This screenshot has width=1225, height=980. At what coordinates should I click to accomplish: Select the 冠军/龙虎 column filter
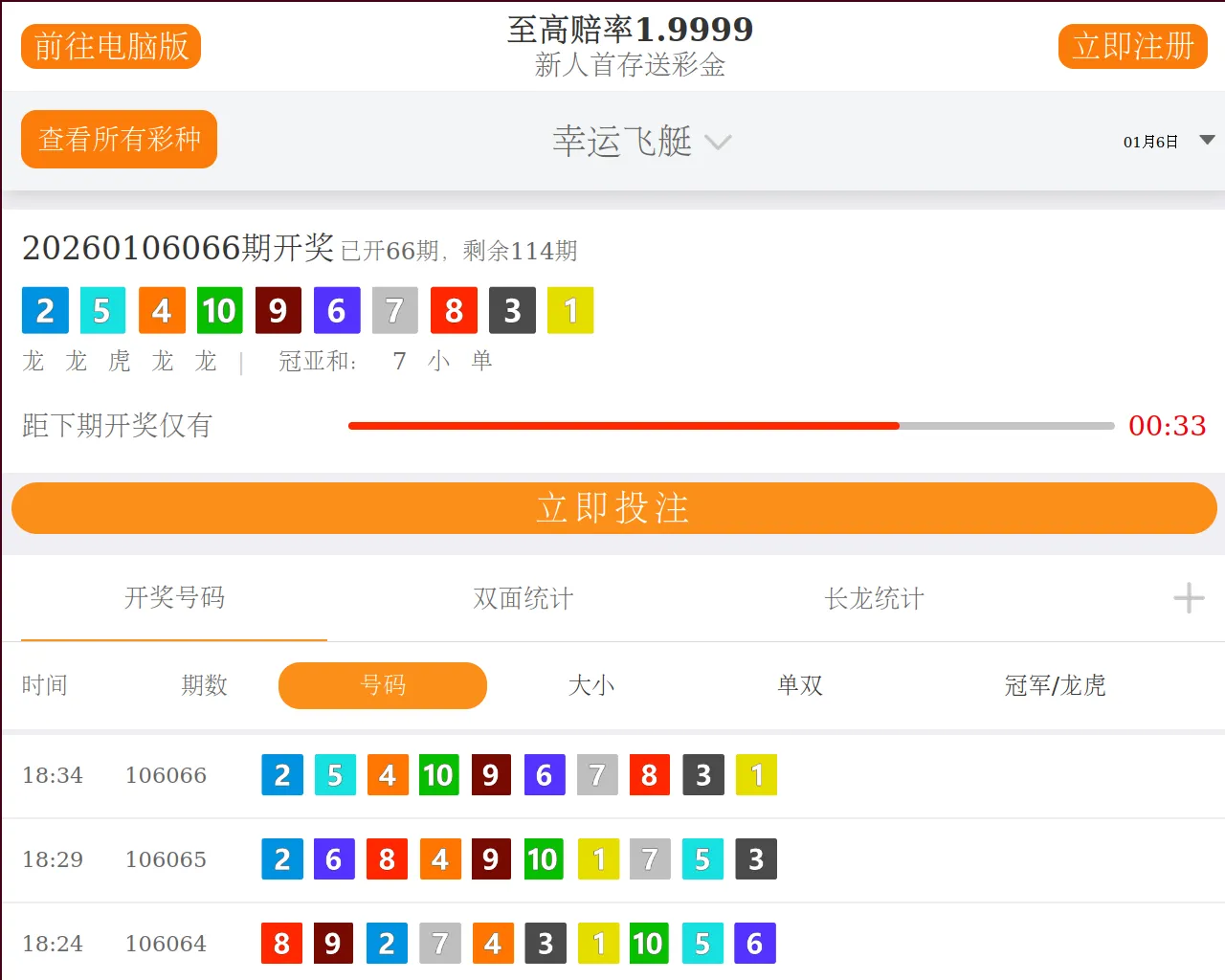coord(1055,685)
